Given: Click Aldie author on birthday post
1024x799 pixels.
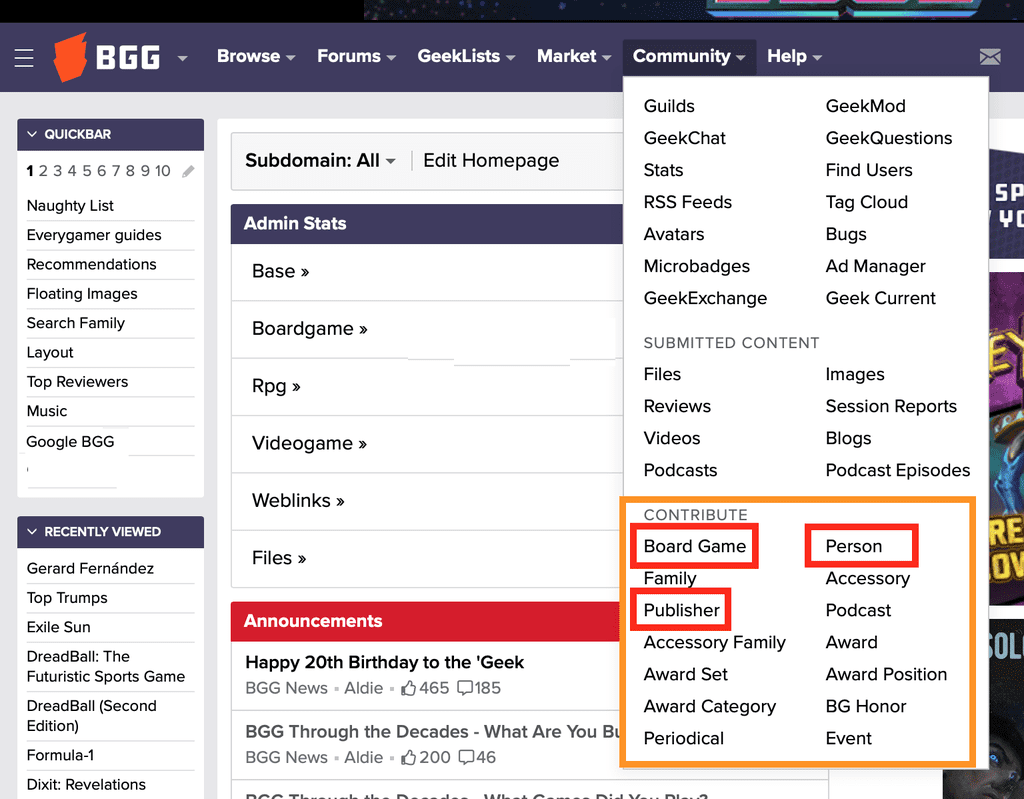Looking at the screenshot, I should [x=363, y=688].
